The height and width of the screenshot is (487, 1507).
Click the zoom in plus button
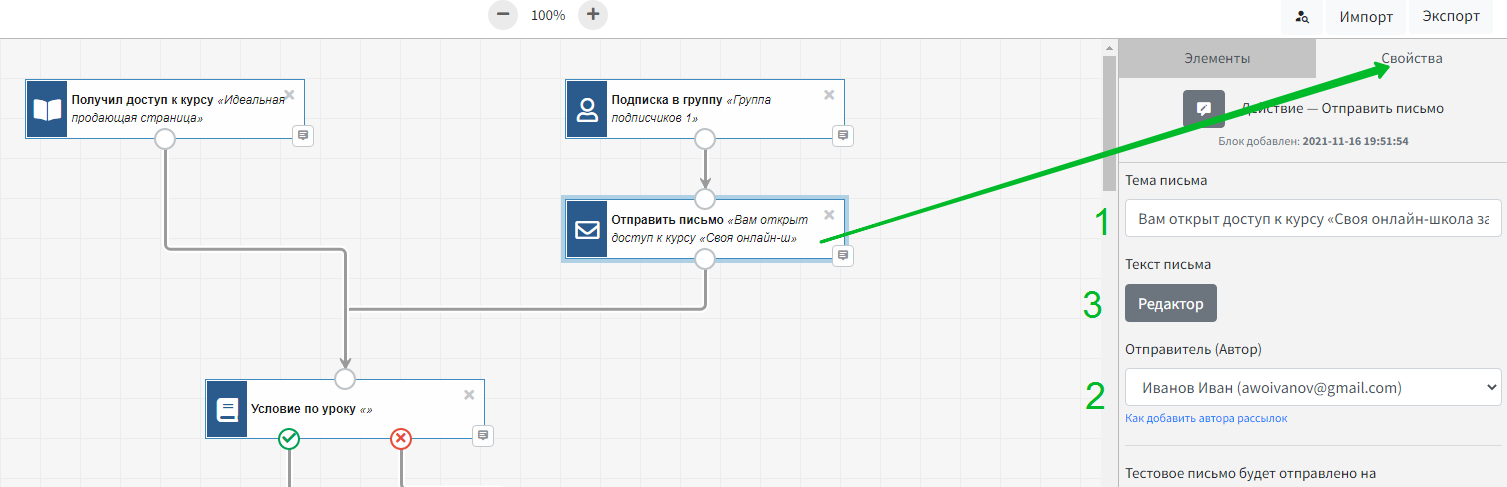[593, 15]
